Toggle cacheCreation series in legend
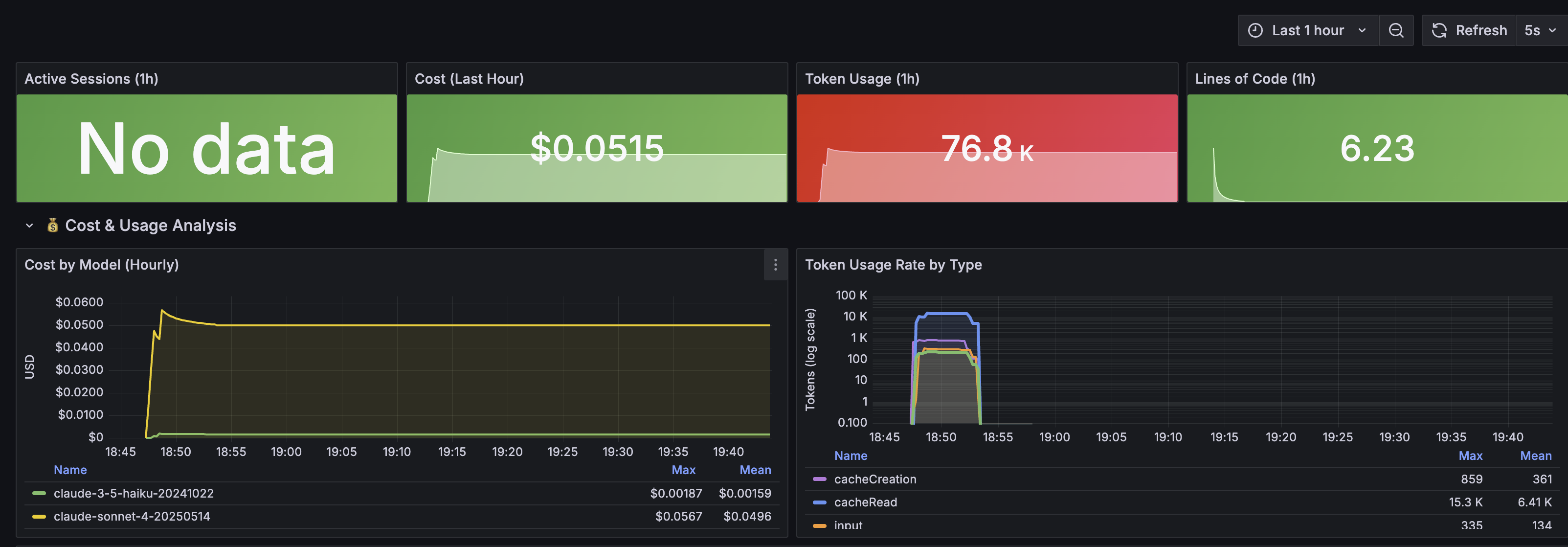This screenshot has height=547, width=1568. tap(874, 479)
